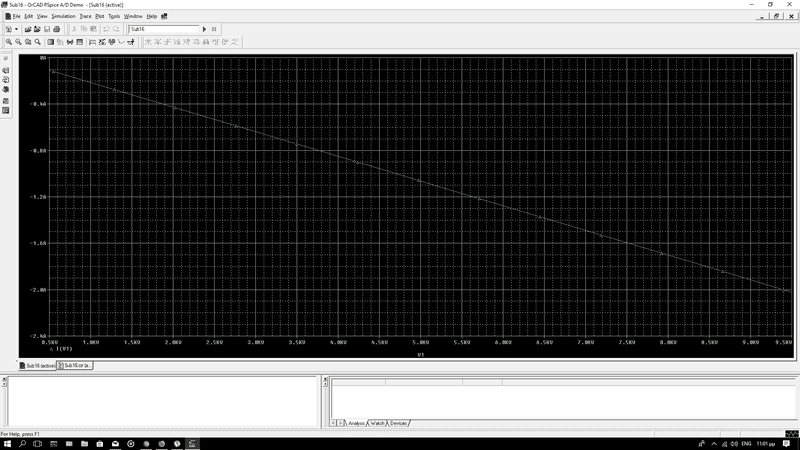800x450 pixels.
Task: Open the Simulation menu
Action: click(63, 16)
